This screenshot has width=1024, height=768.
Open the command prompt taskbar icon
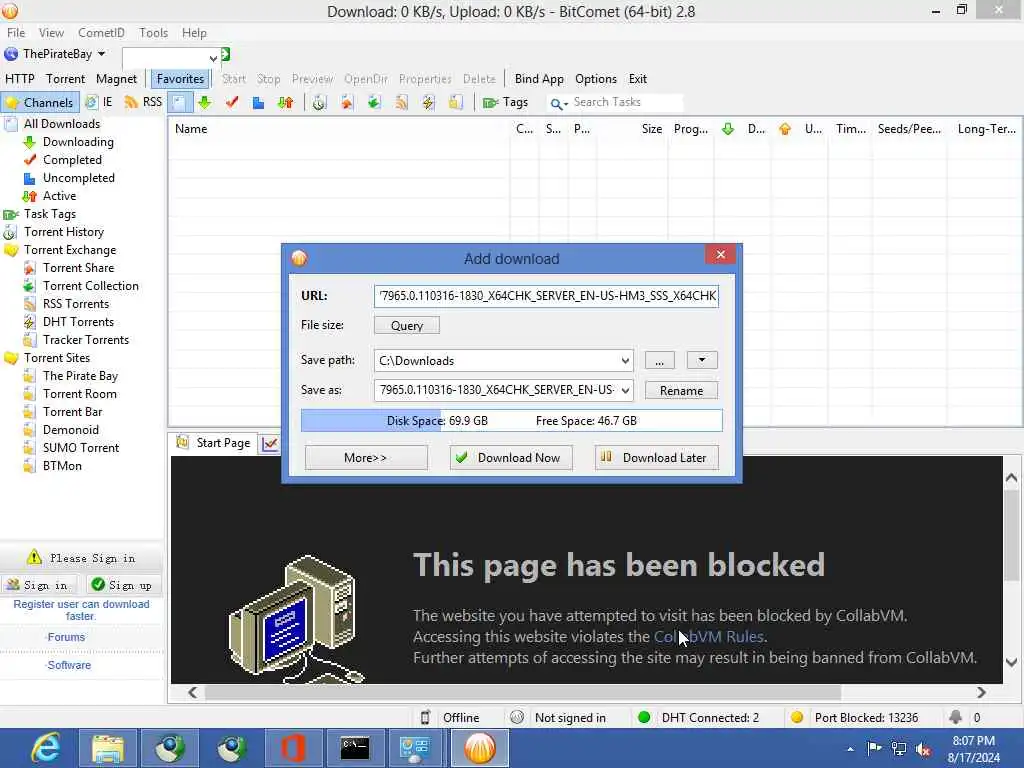(355, 748)
